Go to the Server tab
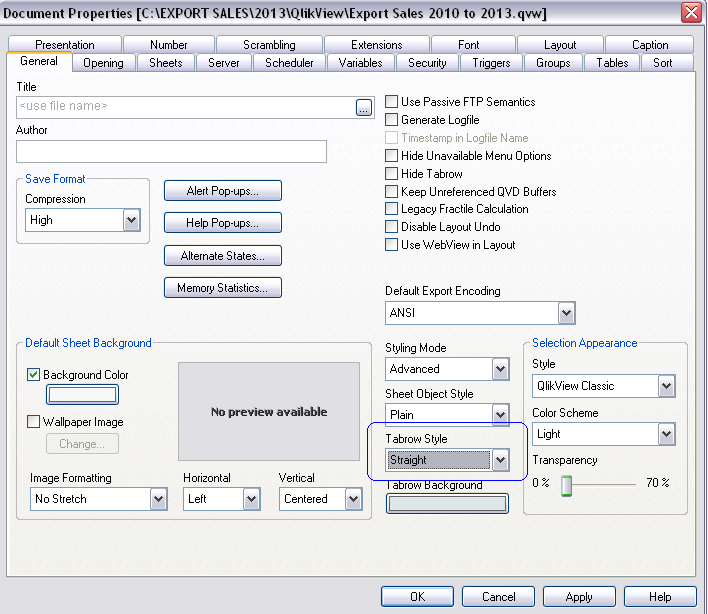The height and width of the screenshot is (614, 708). pyautogui.click(x=224, y=63)
